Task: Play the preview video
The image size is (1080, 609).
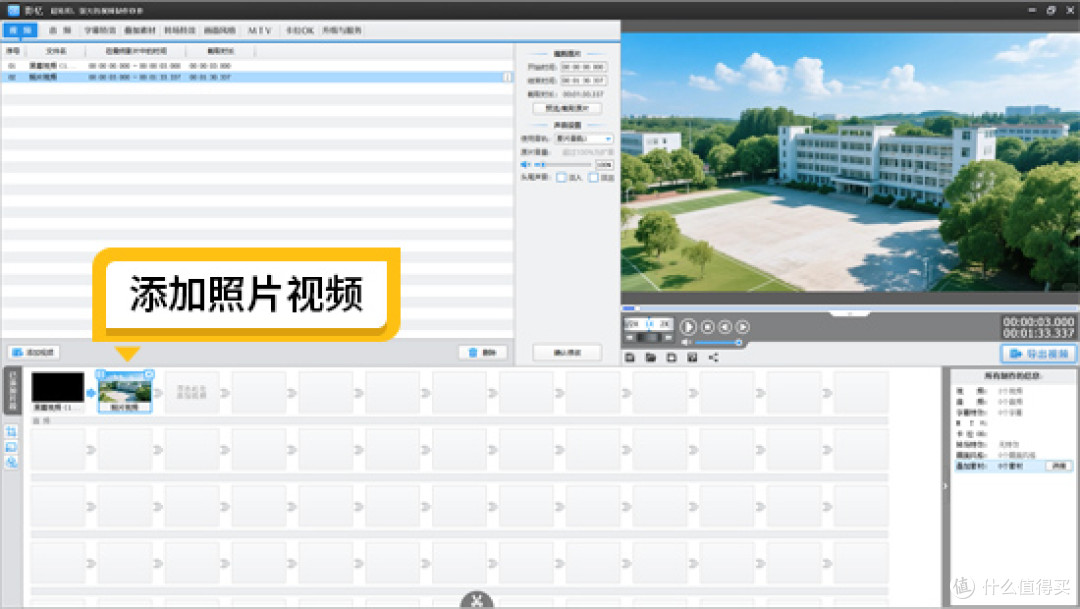Action: coord(687,327)
